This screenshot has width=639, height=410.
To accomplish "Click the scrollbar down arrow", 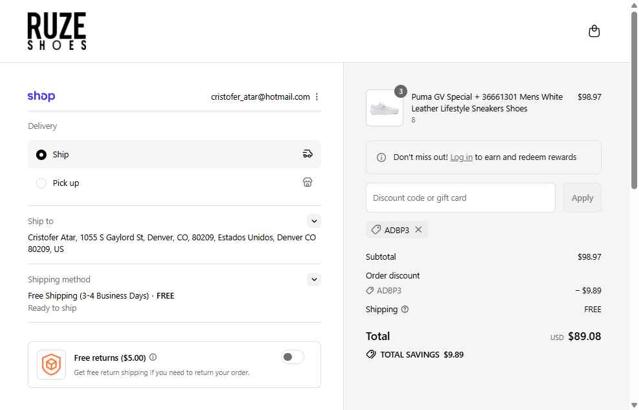I will [634, 406].
